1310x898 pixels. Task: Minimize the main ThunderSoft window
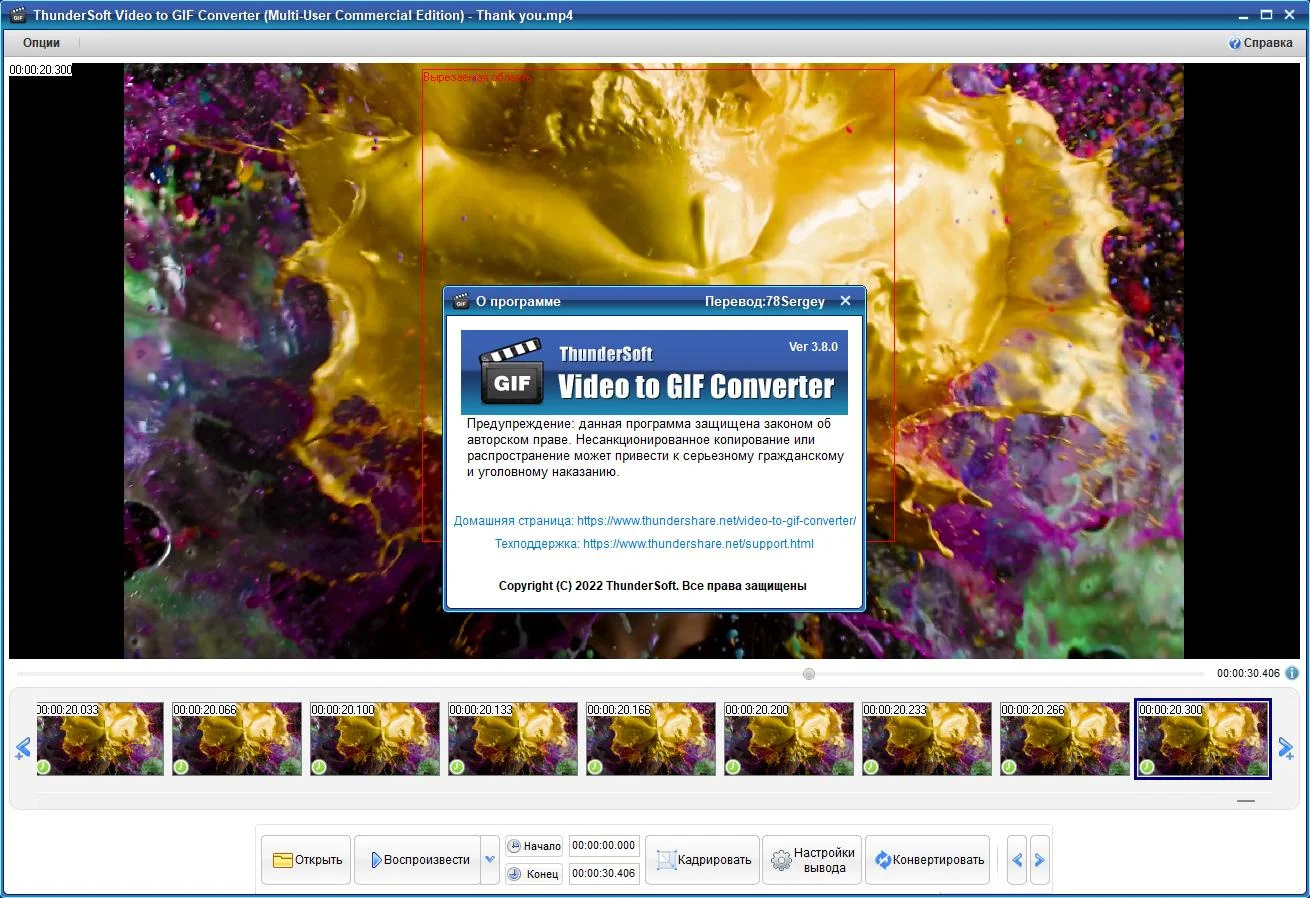(x=1244, y=15)
